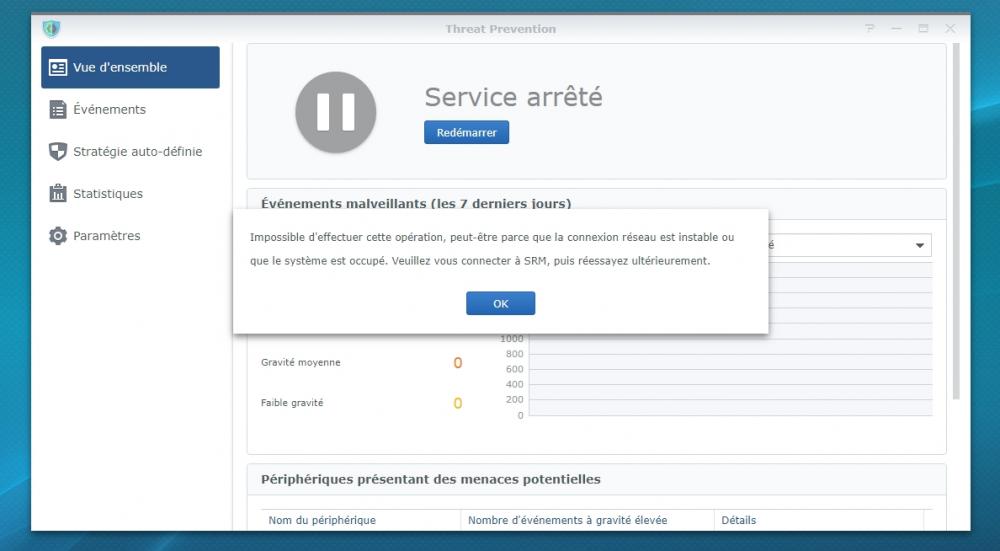The image size is (1000, 551).
Task: Click Périphériques présentant des menaces potentielles heading
Action: point(430,479)
